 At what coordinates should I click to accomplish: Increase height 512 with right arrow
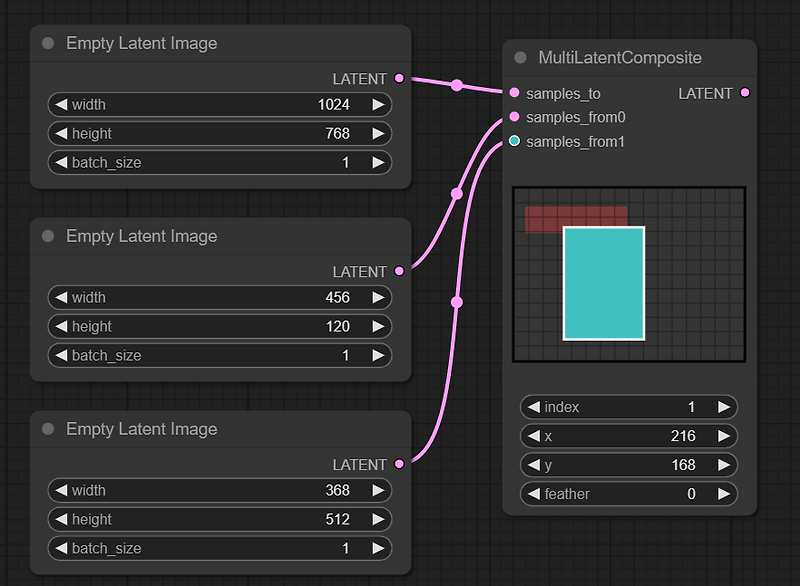point(378,519)
